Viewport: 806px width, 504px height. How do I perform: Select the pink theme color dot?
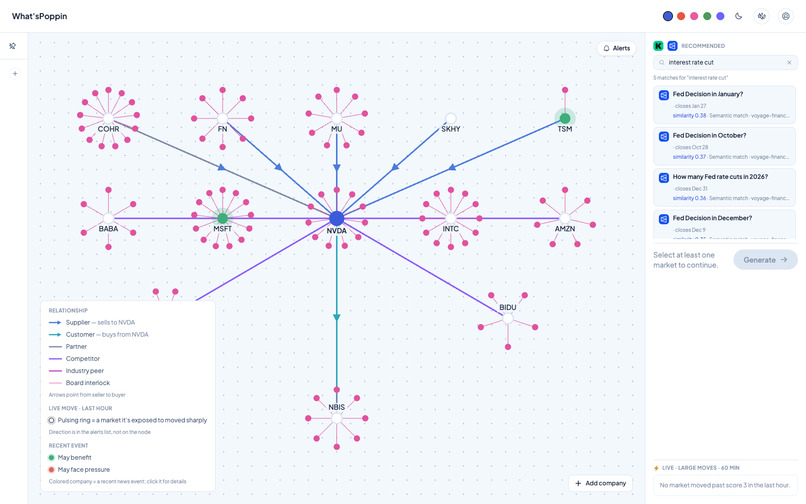pos(694,16)
